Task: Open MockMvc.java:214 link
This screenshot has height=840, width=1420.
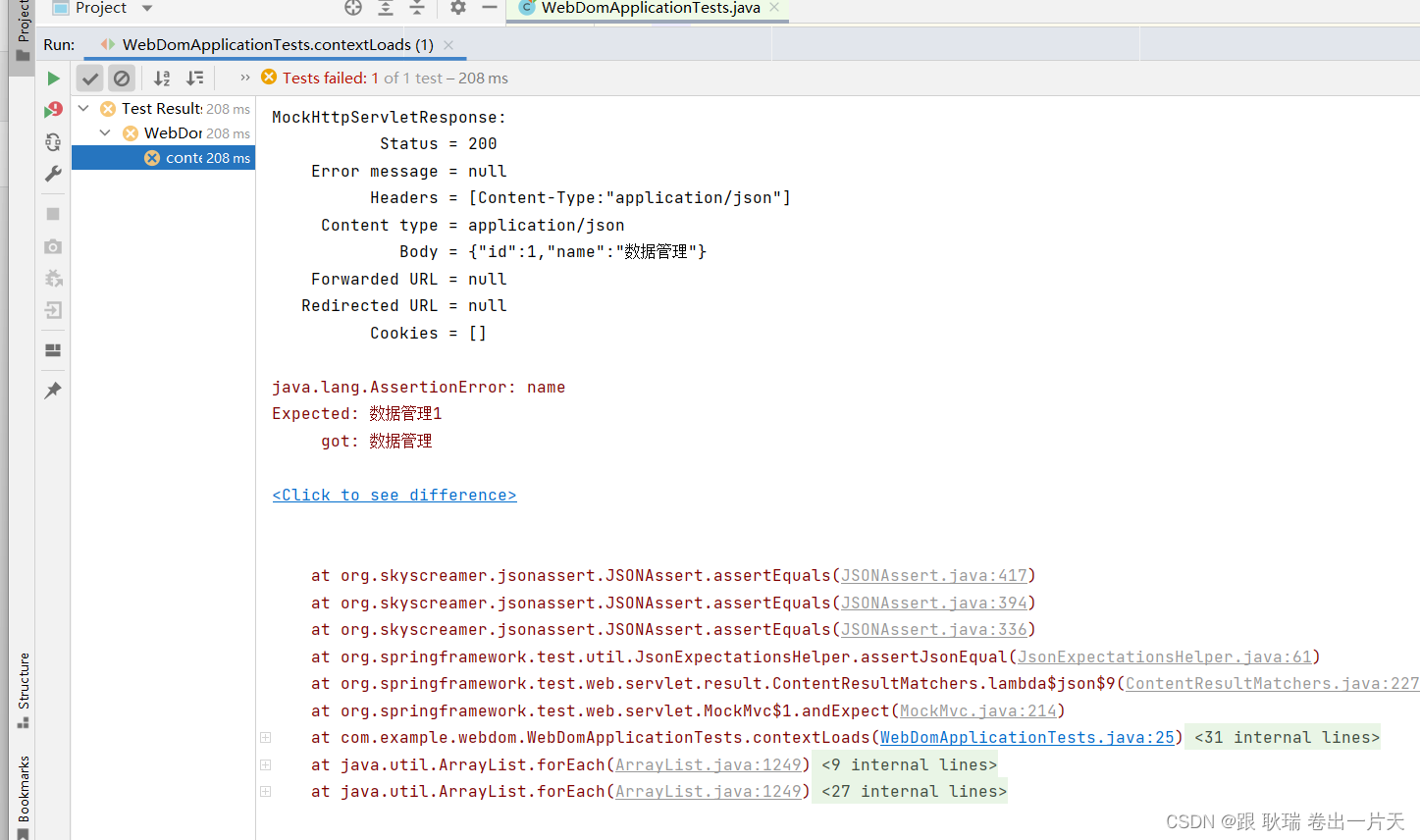Action: tap(978, 711)
